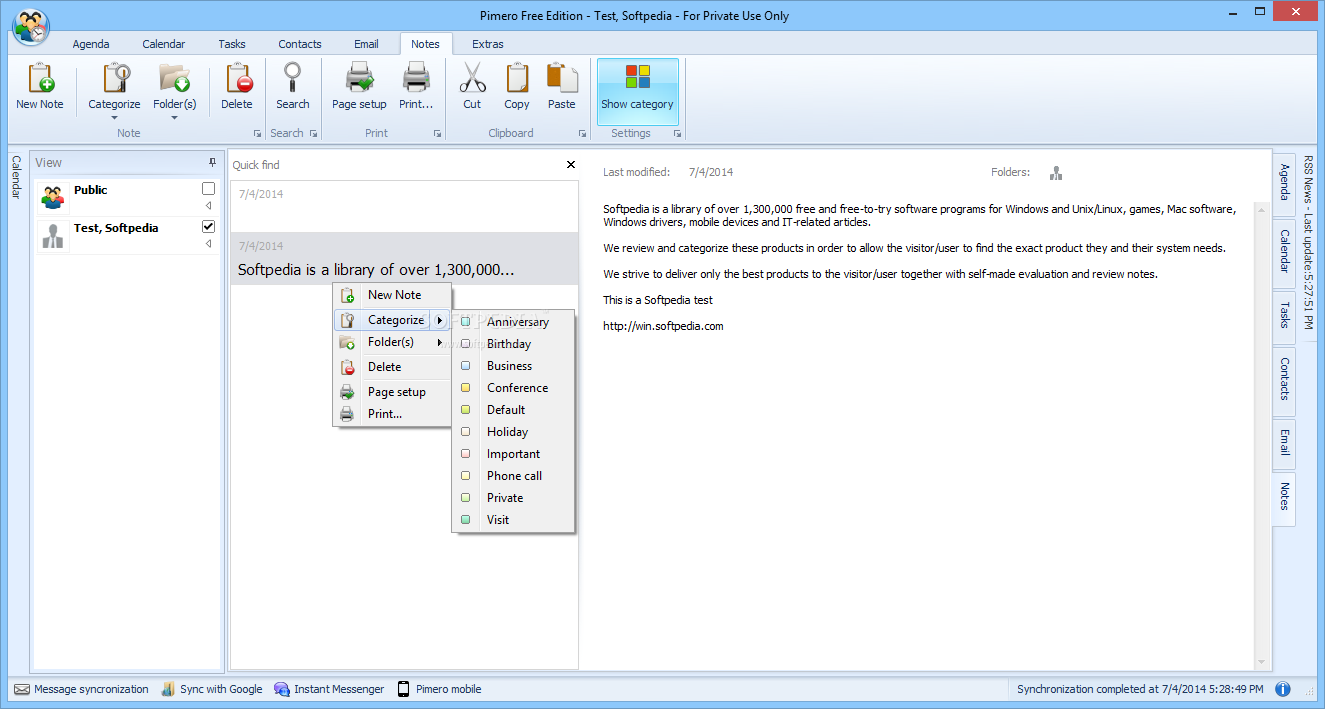The image size is (1325, 709).
Task: Open the ribbon Calendar tab
Action: [x=164, y=44]
